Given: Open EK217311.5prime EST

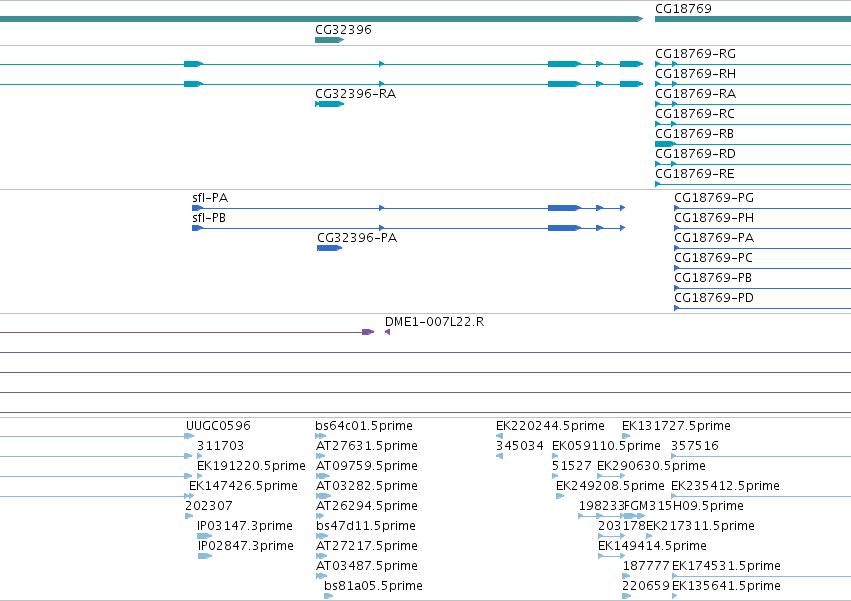Looking at the screenshot, I should click(x=700, y=526).
